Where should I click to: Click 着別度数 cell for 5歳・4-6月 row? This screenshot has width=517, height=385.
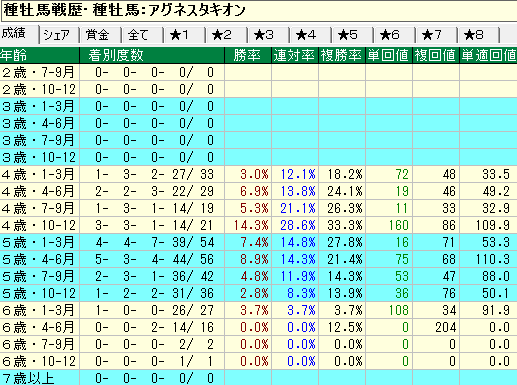point(152,259)
